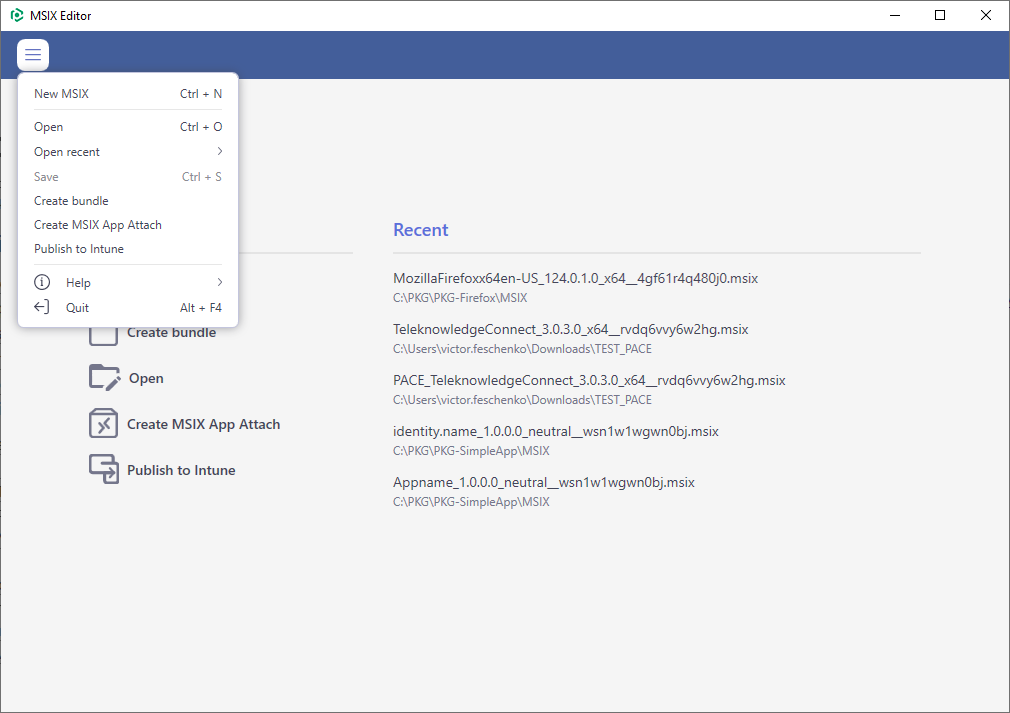Open recent identity.name_1.0.0.0 msix file
Screen dimensions: 1010x713
(556, 432)
